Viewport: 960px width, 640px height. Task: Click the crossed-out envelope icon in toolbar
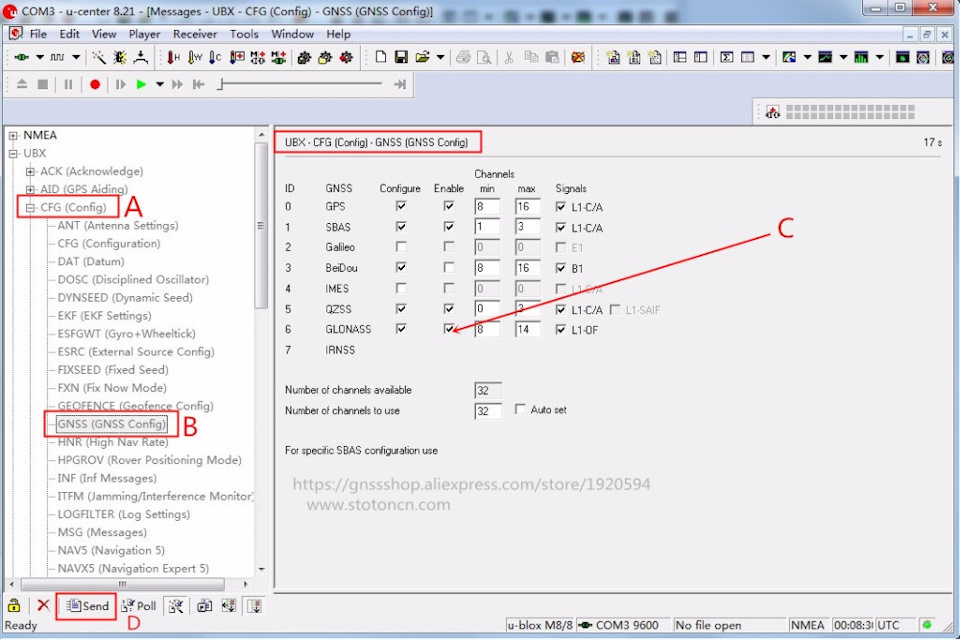click(578, 58)
